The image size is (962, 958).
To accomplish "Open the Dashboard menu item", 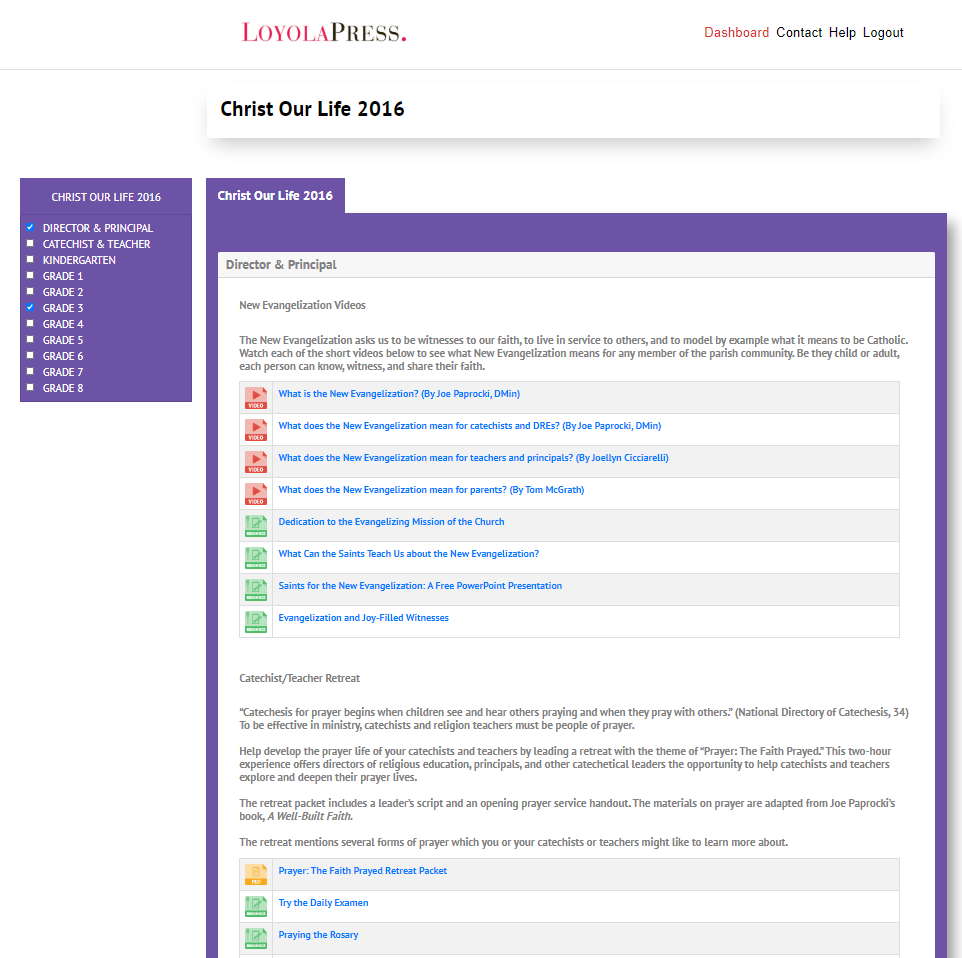I will [x=736, y=33].
